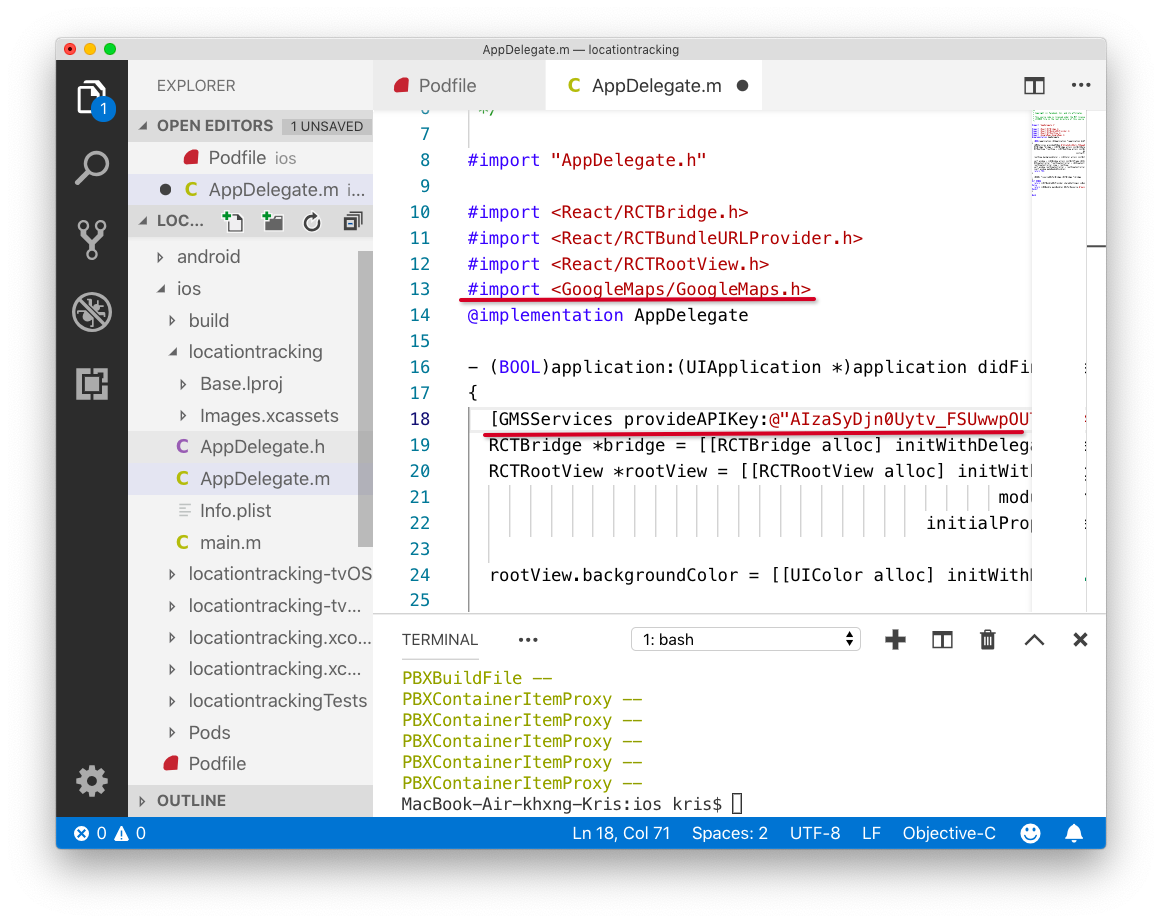This screenshot has width=1162, height=923.
Task: Open language mode by clicking Objective-C
Action: point(948,832)
